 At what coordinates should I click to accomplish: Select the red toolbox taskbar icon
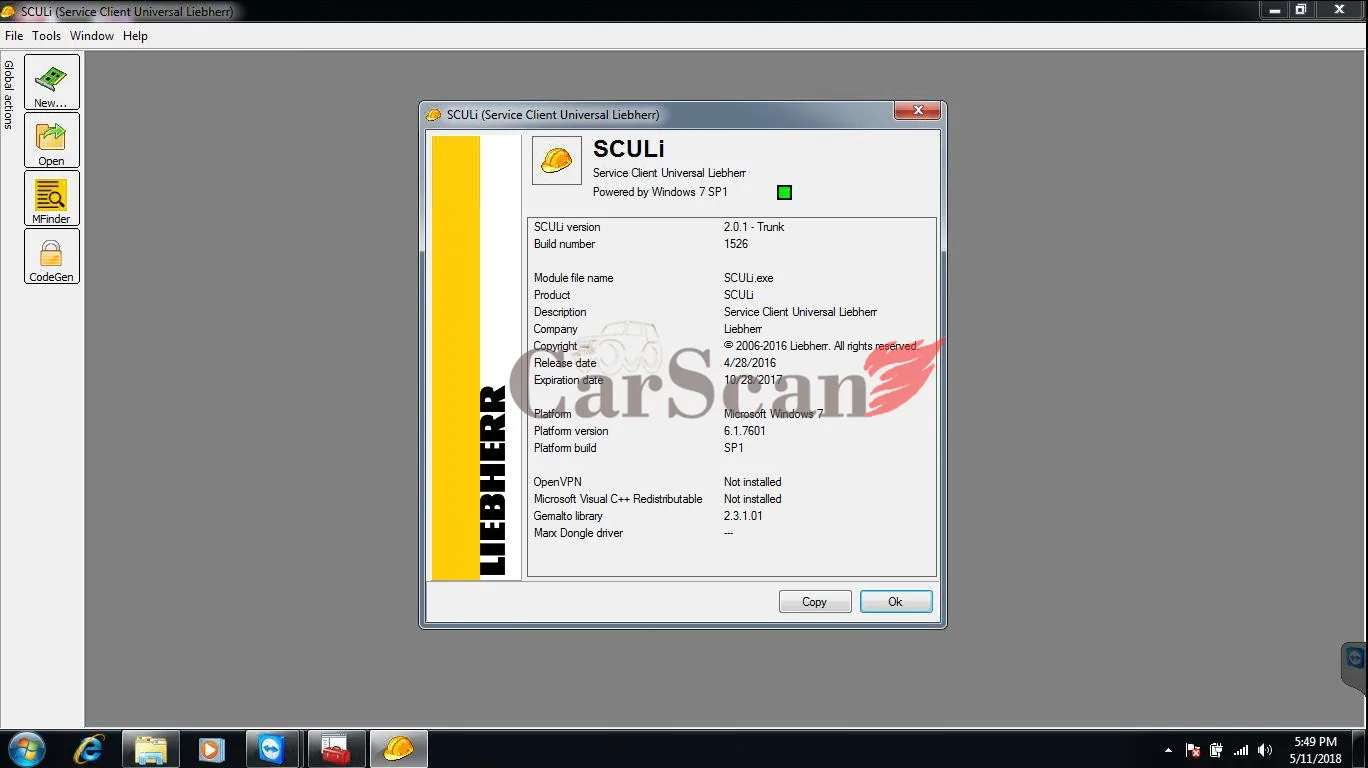pos(336,749)
